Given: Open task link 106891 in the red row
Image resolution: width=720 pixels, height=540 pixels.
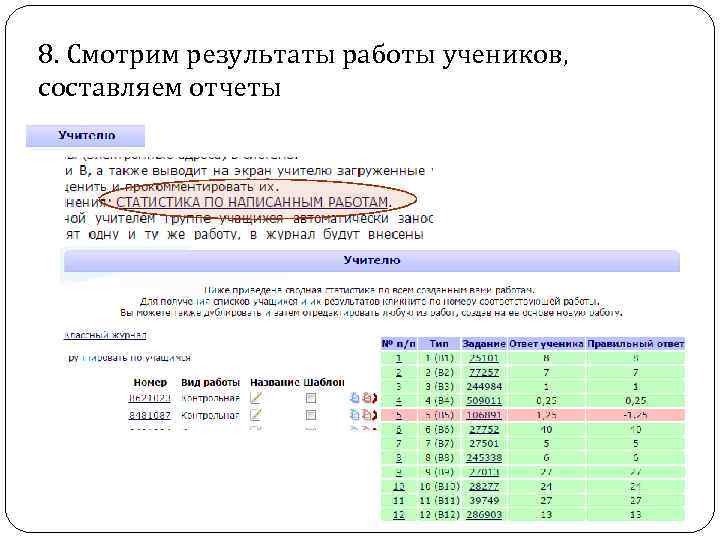Looking at the screenshot, I should click(x=484, y=415).
